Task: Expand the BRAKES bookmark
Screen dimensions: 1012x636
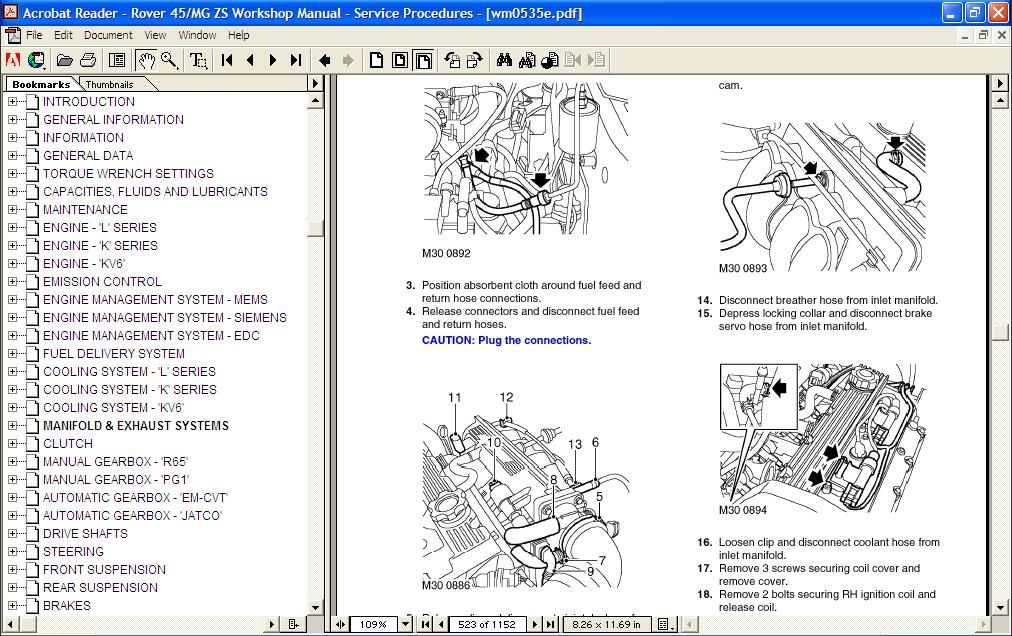Action: click(12, 606)
